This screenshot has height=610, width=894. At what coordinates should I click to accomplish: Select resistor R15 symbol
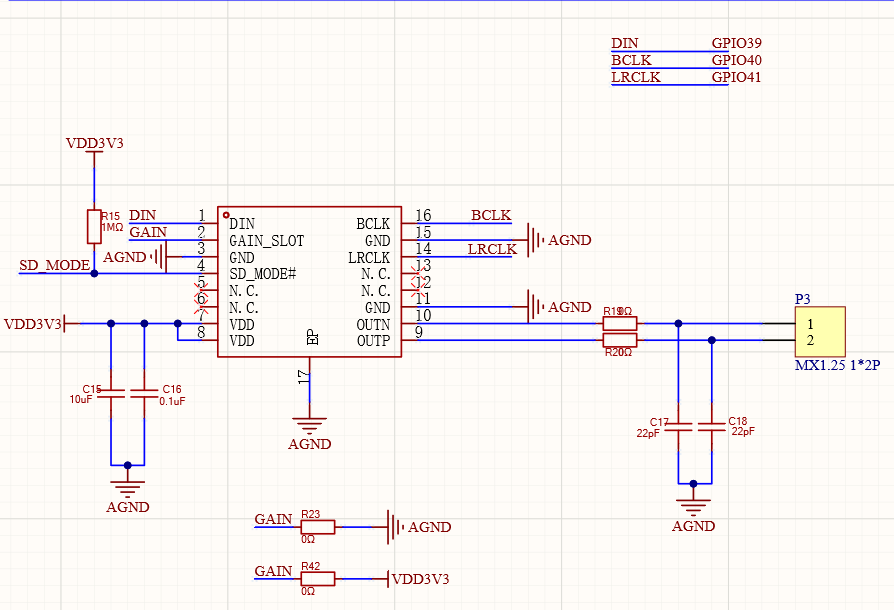click(94, 227)
